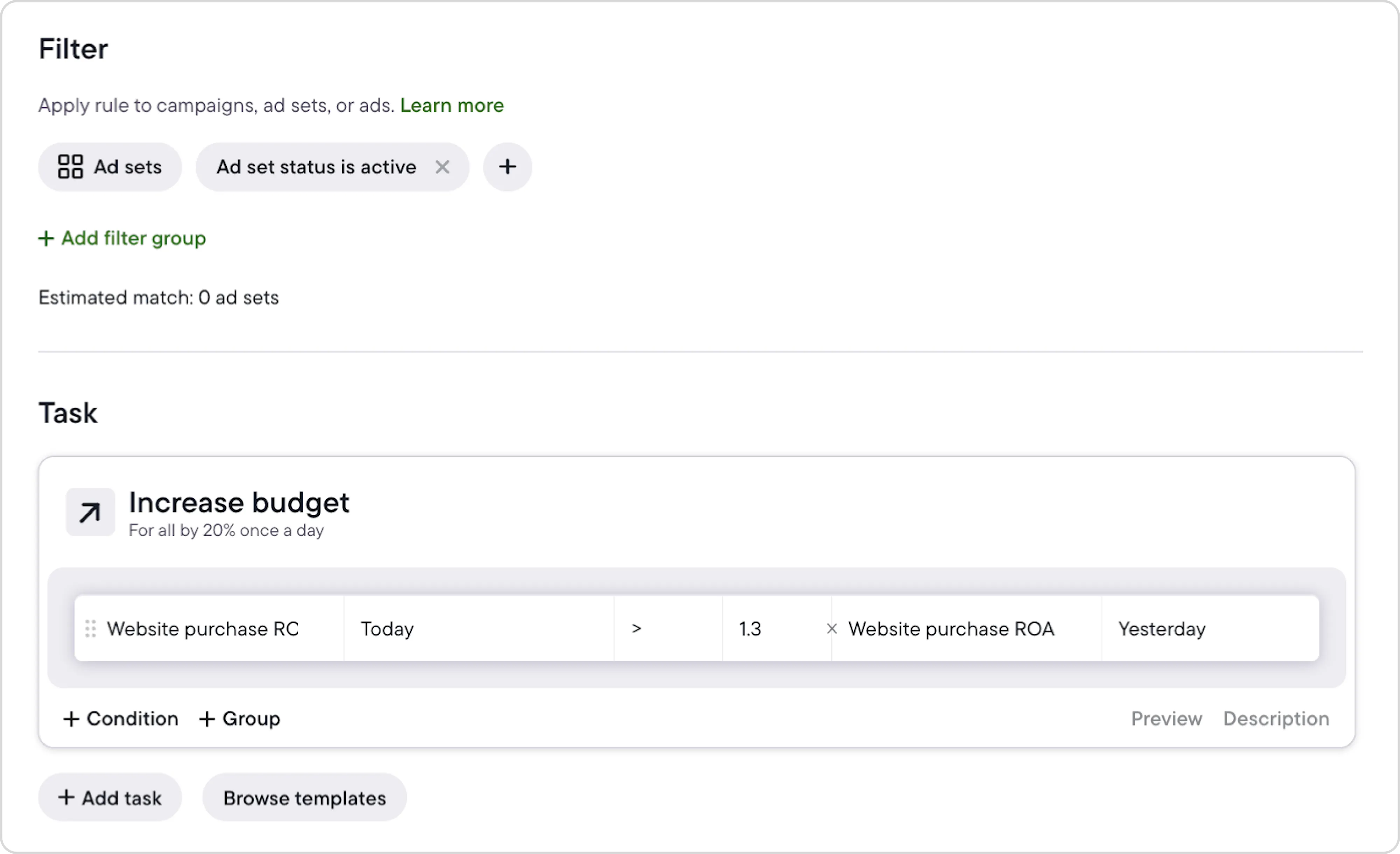Screen dimensions: 1400x854
Task: Add a new Condition to the task
Action: pos(120,719)
